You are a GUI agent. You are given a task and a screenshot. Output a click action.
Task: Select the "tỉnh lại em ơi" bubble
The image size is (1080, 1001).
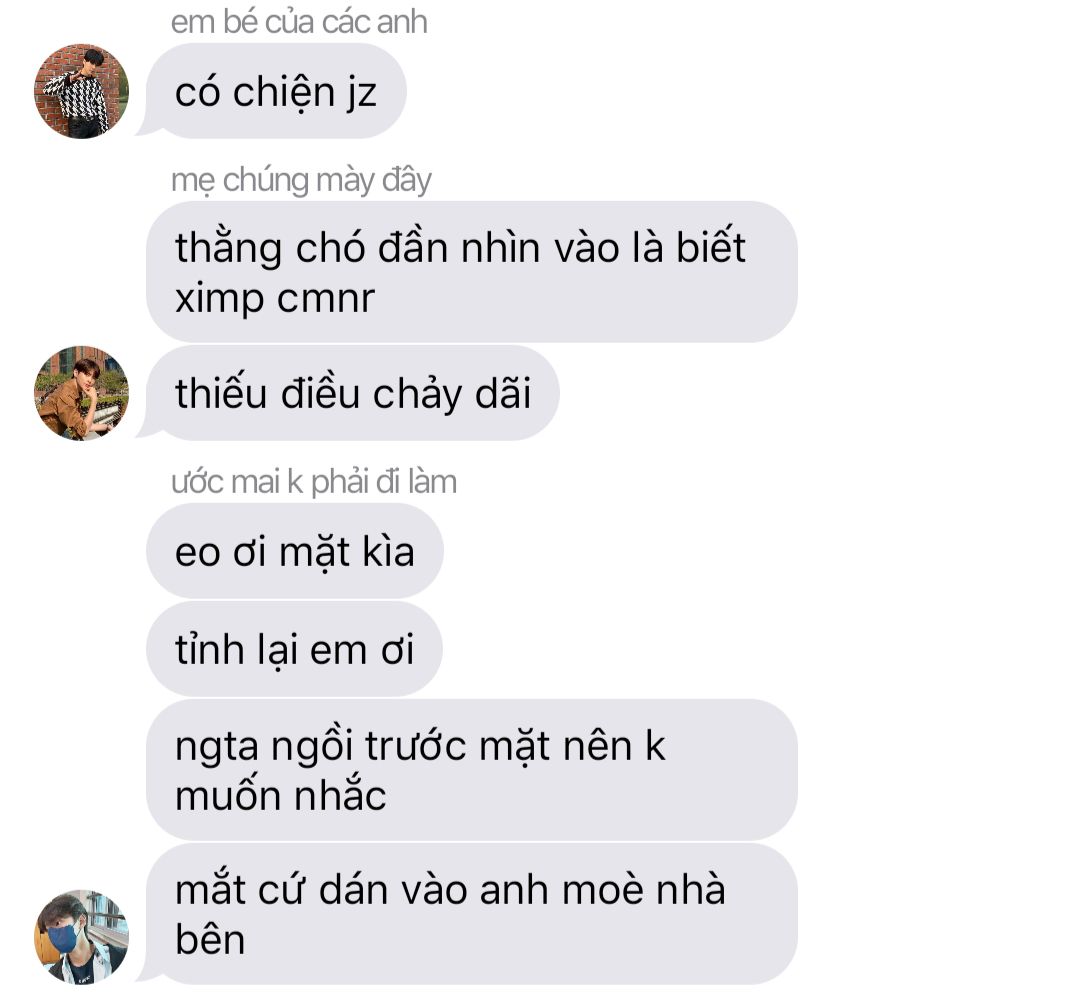pos(293,649)
